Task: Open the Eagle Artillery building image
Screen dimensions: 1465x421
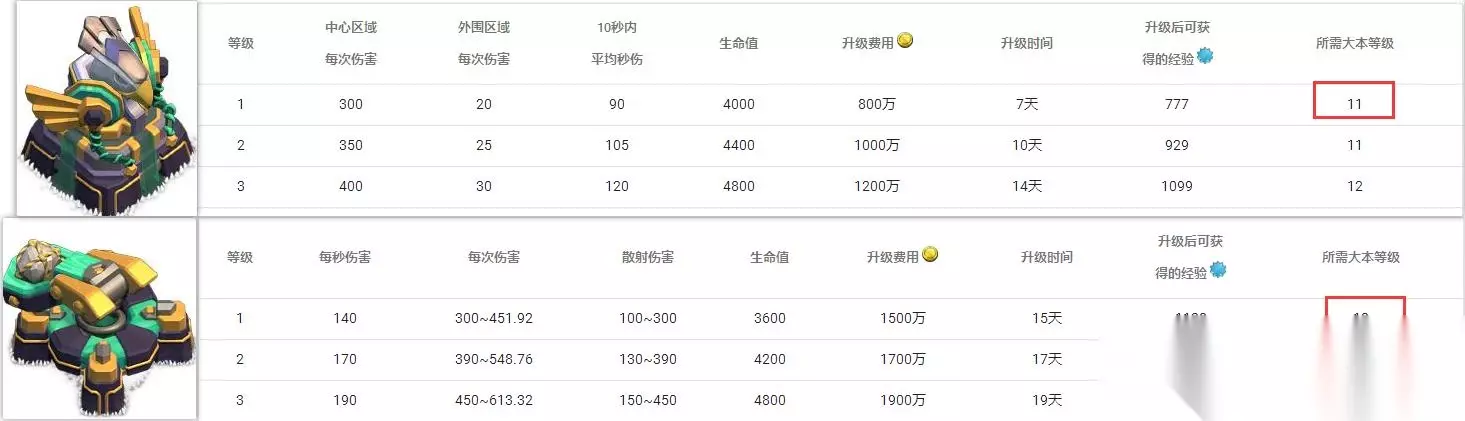Action: click(106, 107)
